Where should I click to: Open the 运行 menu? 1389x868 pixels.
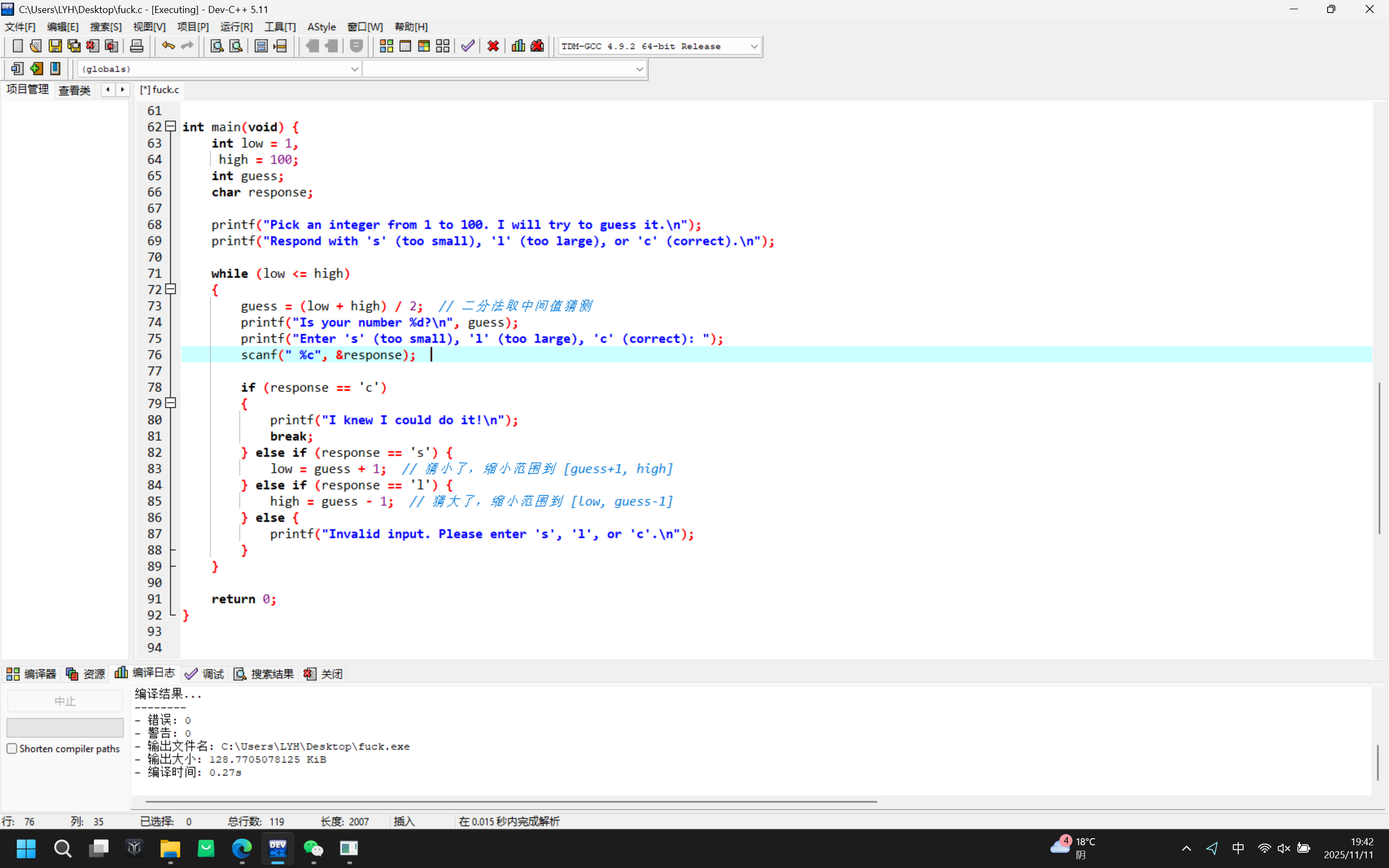pyautogui.click(x=237, y=27)
